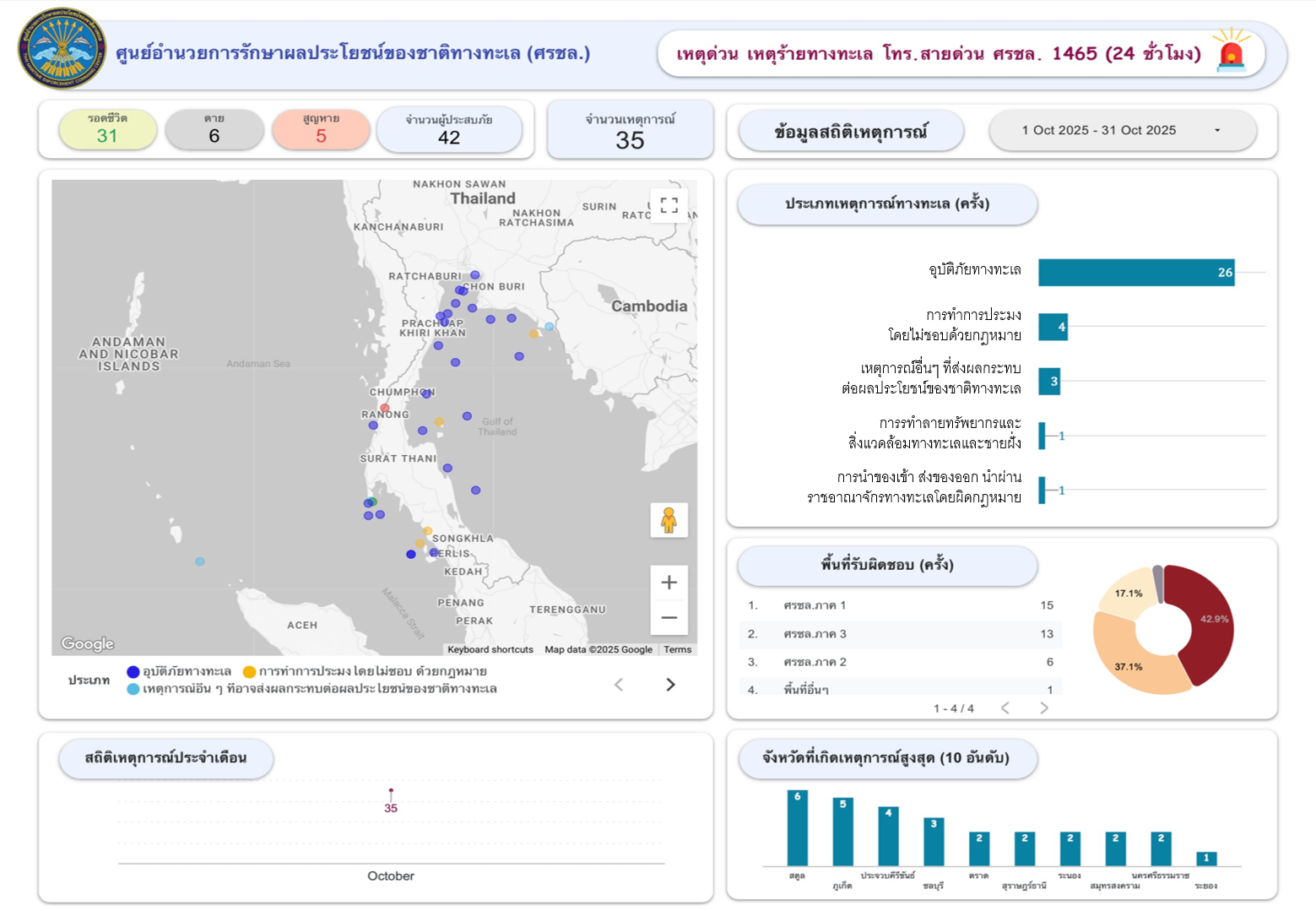Go to previous responsibility table page
Screen dimensions: 1316x911
click(x=1005, y=708)
